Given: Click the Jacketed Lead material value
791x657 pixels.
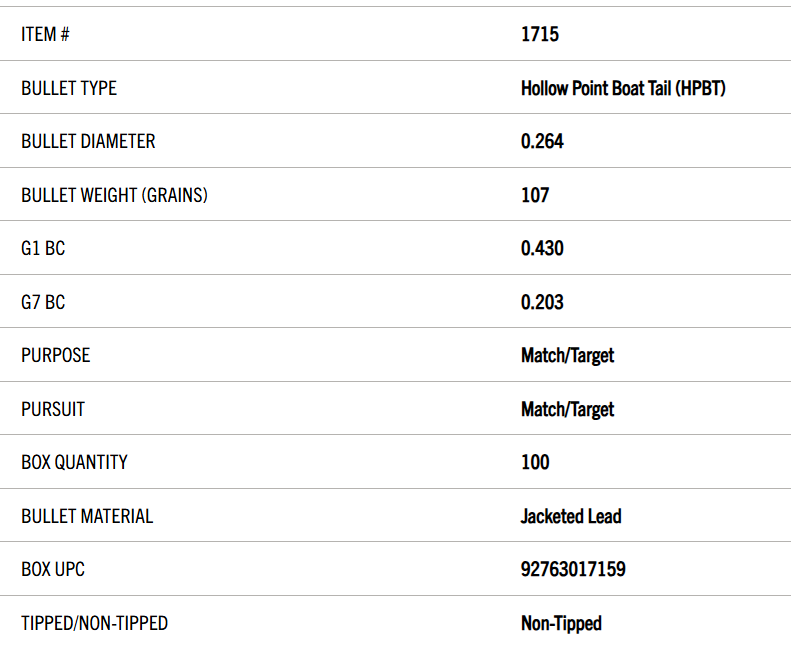Looking at the screenshot, I should point(571,516).
